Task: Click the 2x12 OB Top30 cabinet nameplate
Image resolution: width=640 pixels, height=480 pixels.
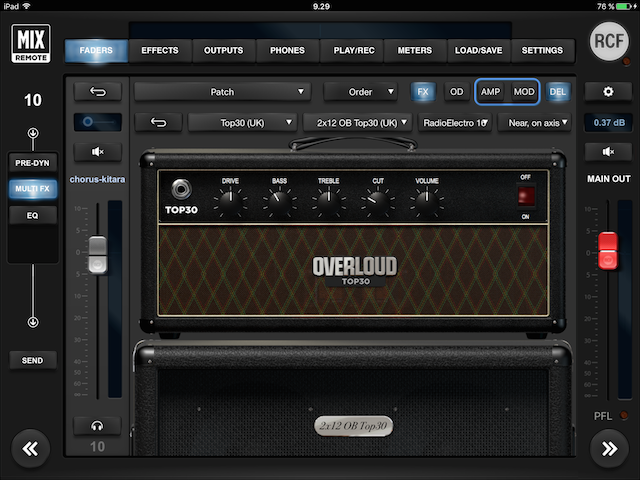Action: pyautogui.click(x=353, y=426)
